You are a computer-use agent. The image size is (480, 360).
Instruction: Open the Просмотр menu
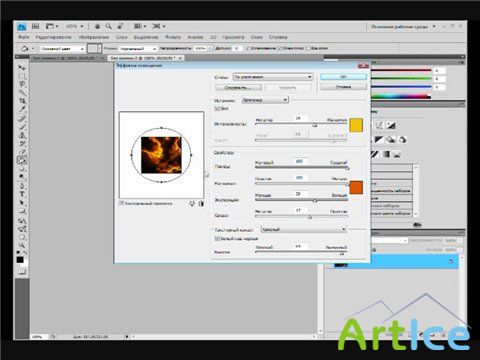233,37
